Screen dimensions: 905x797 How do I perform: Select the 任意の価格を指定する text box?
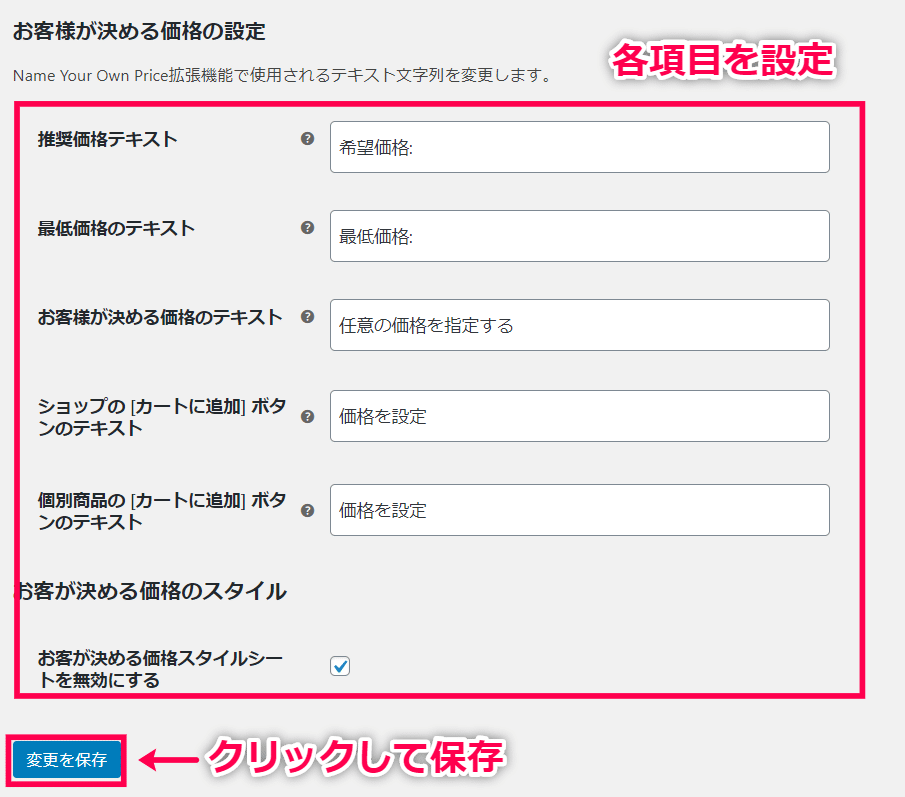[x=579, y=325]
